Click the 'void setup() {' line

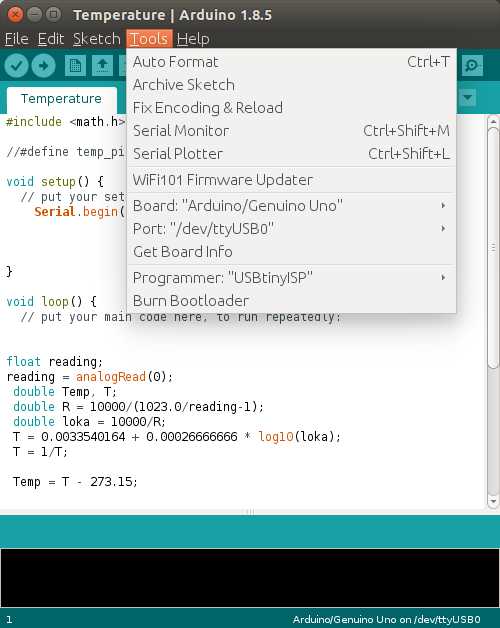tap(55, 181)
